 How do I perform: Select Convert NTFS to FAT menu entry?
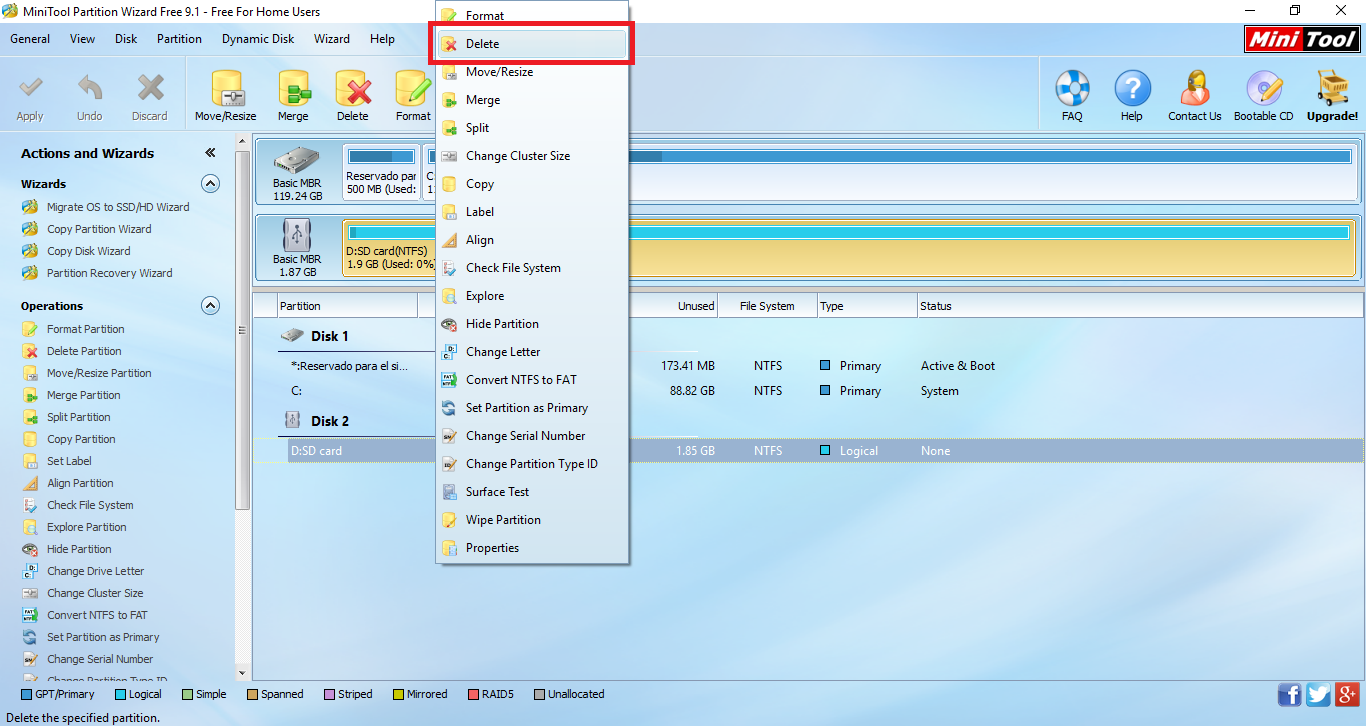click(532, 380)
